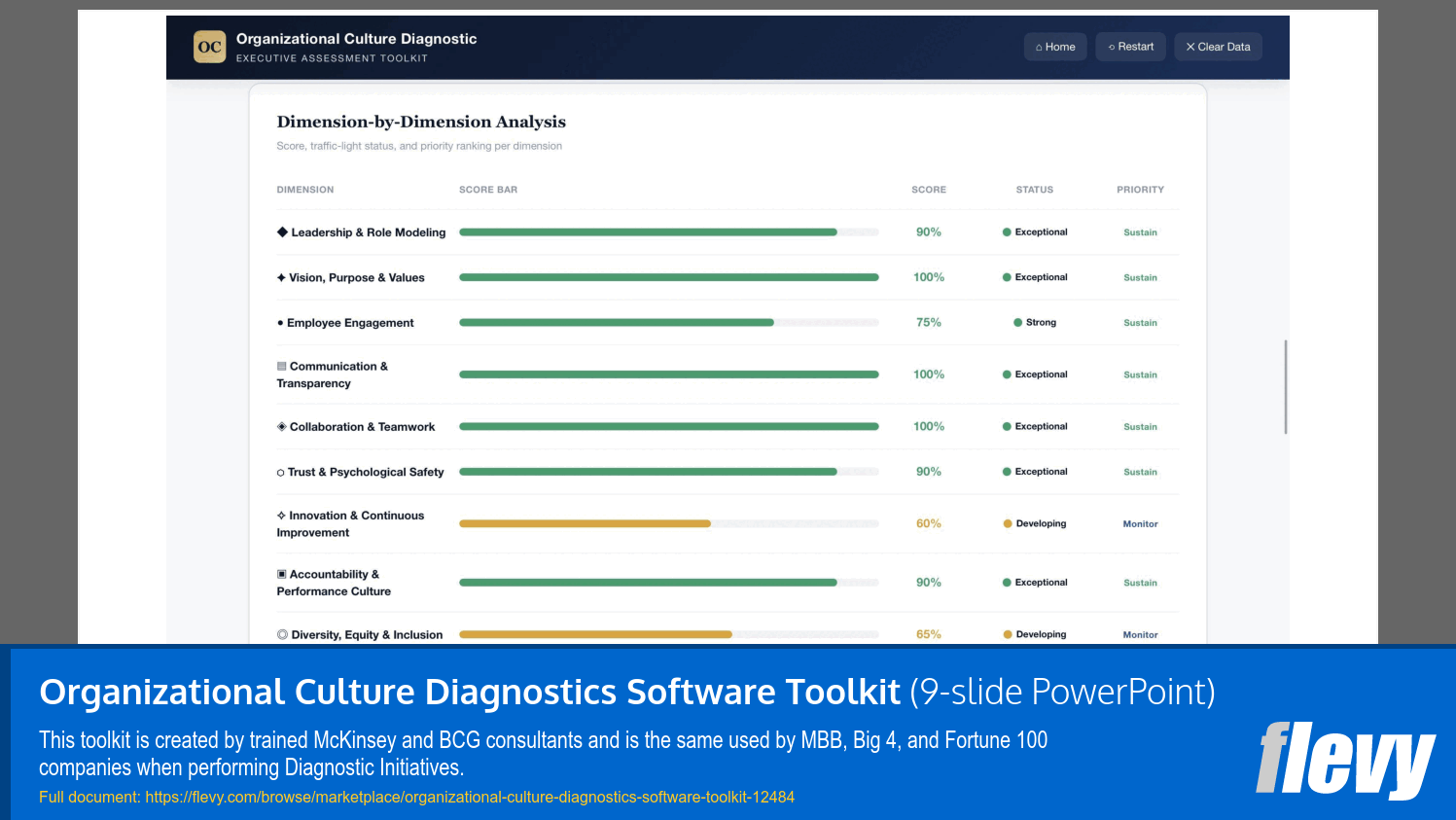Click the Organizational Culture Diagnostic title
Image resolution: width=1456 pixels, height=820 pixels.
coord(356,39)
